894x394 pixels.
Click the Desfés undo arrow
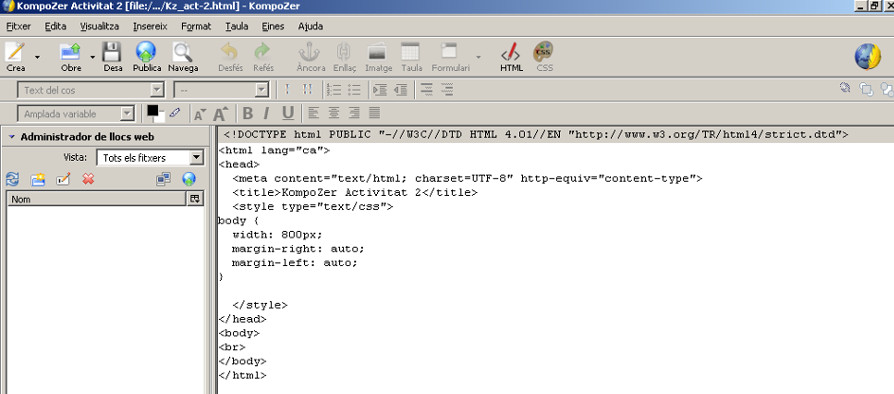(229, 52)
